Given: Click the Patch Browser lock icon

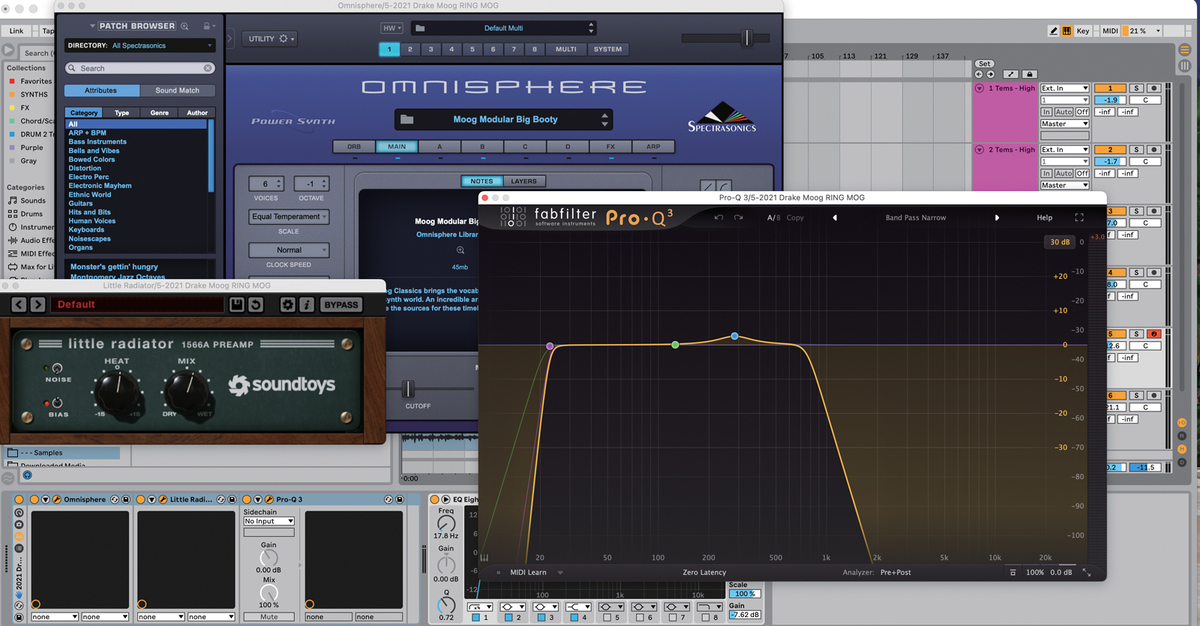Looking at the screenshot, I should tap(207, 26).
